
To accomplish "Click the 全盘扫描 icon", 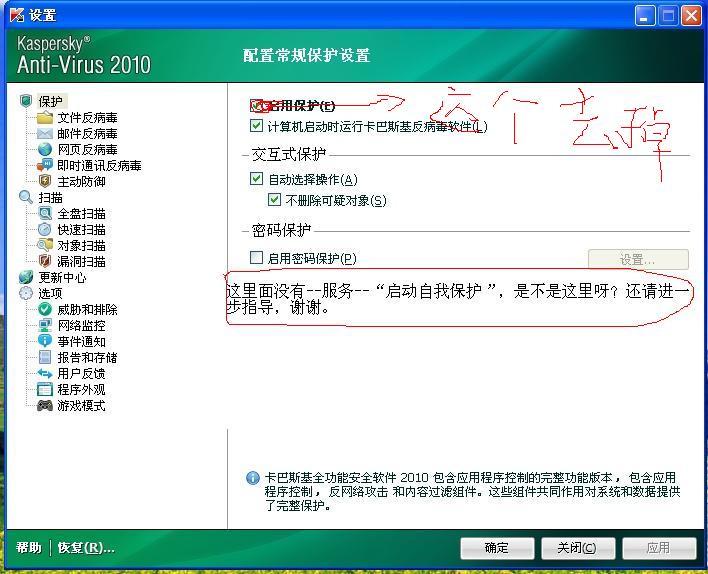I will coord(45,214).
